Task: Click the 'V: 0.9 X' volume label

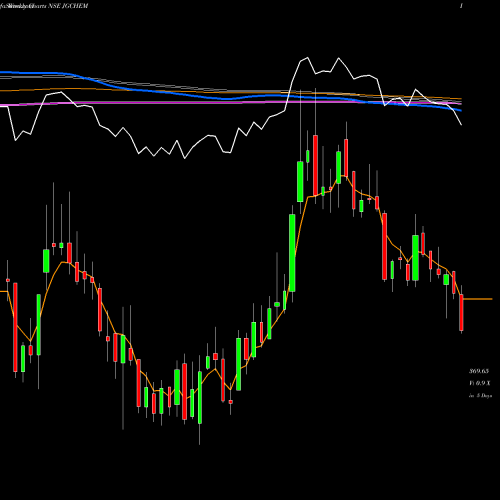Action: pos(480,383)
